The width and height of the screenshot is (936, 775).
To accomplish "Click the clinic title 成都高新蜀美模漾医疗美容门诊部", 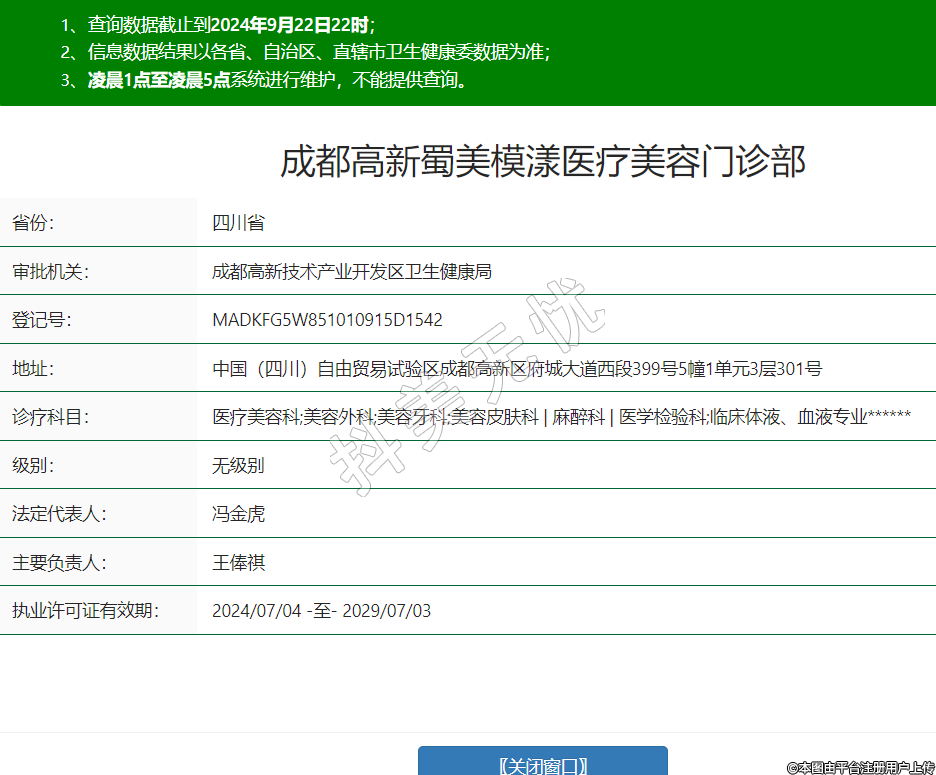I will [542, 162].
